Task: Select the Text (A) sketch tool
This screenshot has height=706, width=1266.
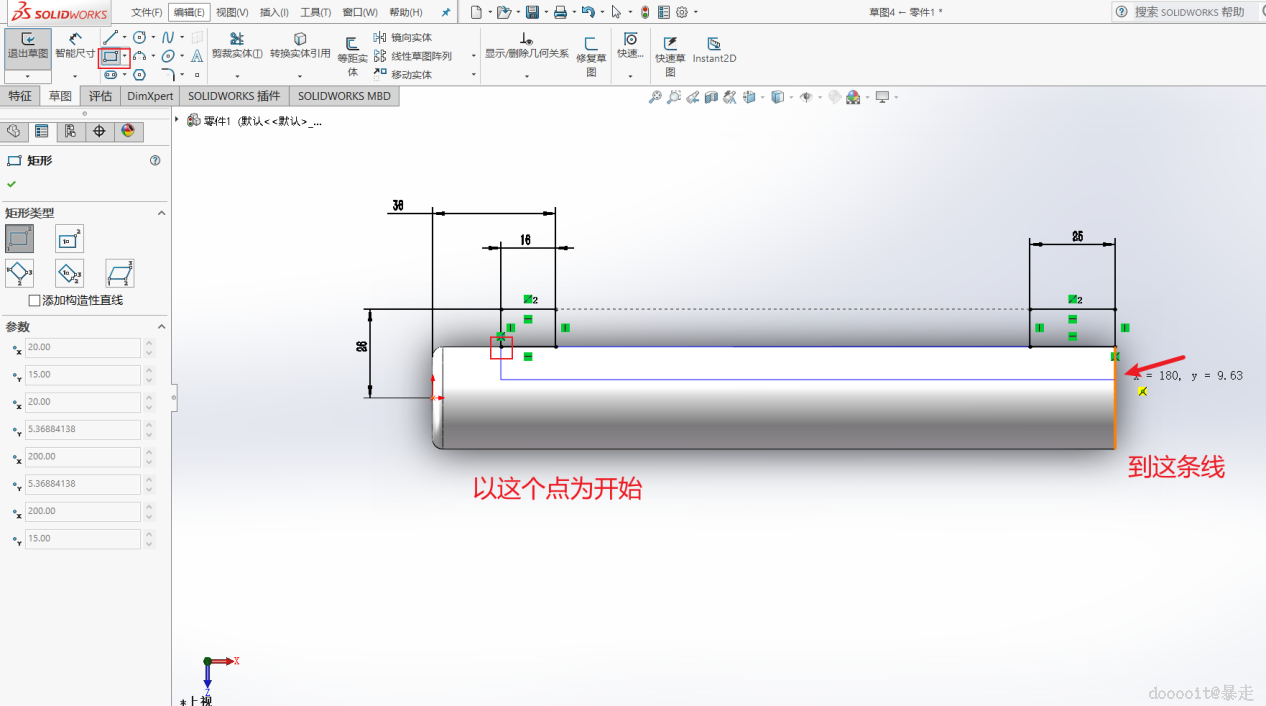Action: tap(197, 57)
